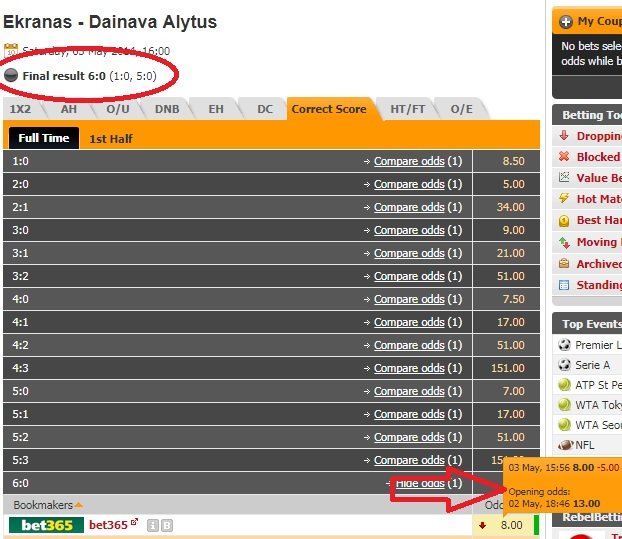Screen dimensions: 622x539
Task: Select the EH tab
Action: tap(216, 109)
